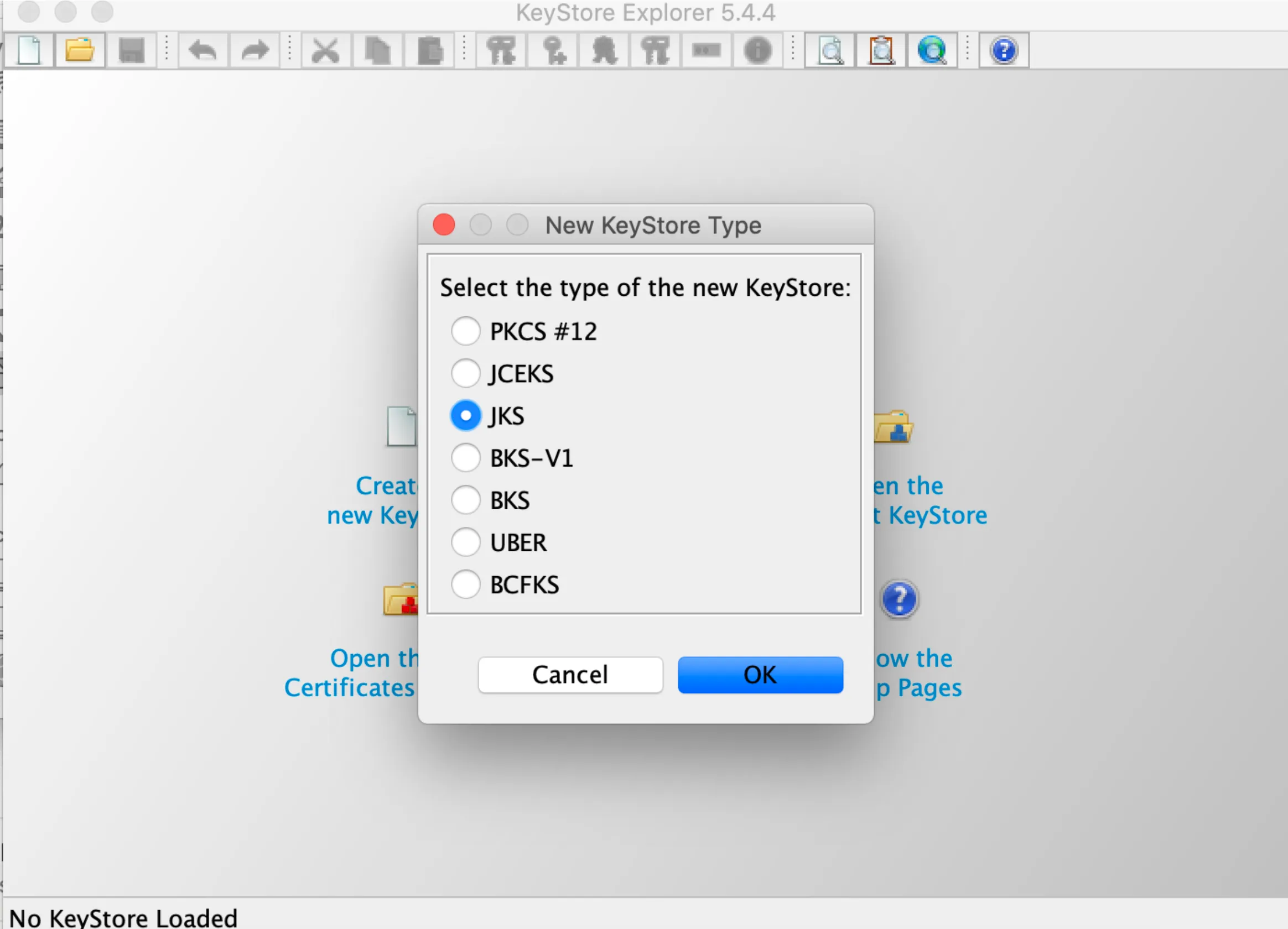Click the Redo arrow toolbar icon
The width and height of the screenshot is (1288, 929).
pos(255,50)
